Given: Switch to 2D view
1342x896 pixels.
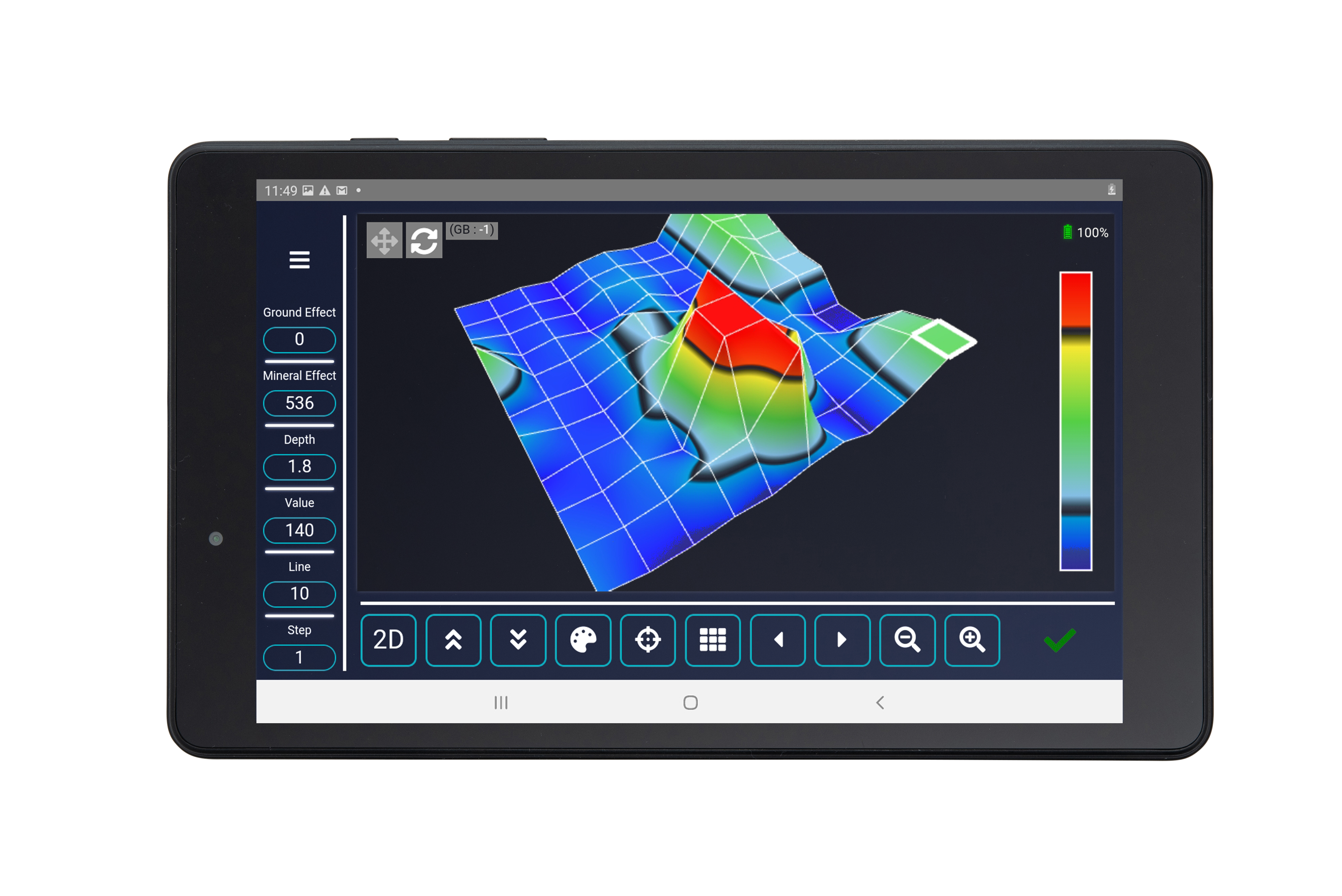Looking at the screenshot, I should click(388, 640).
